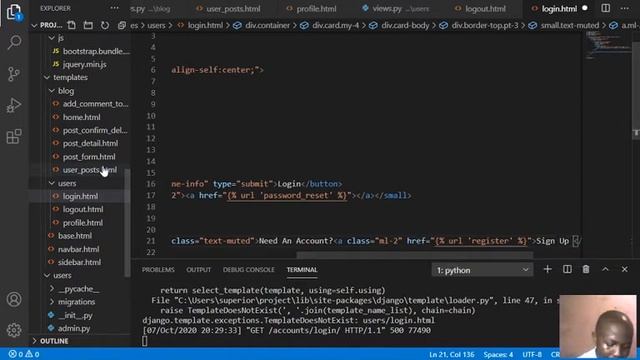Click UTF-8 encoding in status bar
The width and height of the screenshot is (640, 360).
pyautogui.click(x=532, y=354)
